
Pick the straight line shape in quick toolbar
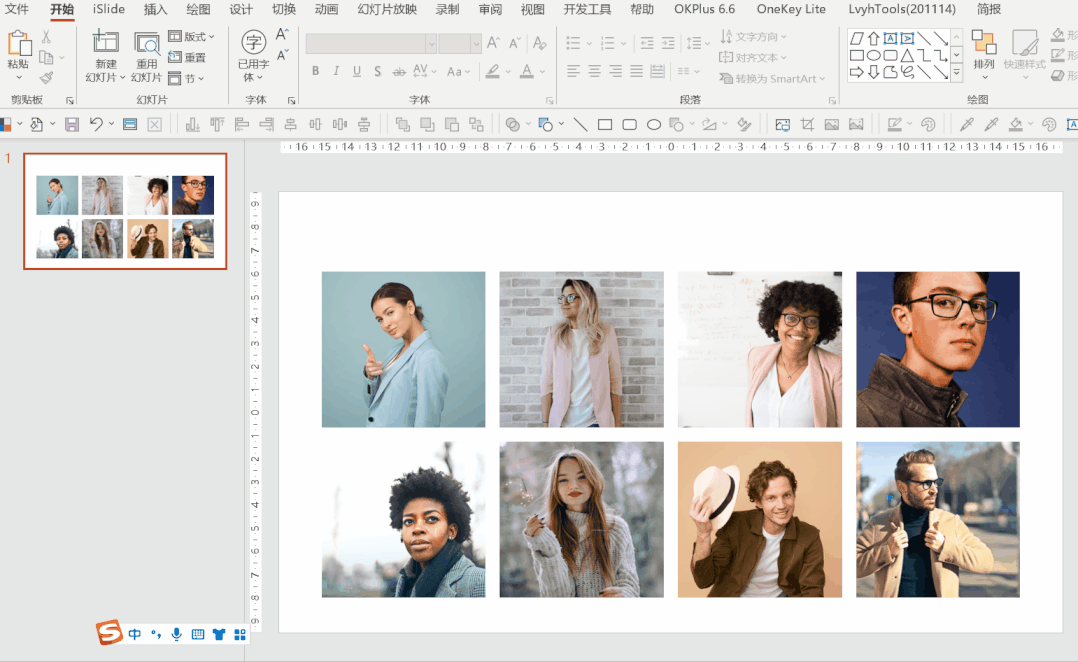click(x=580, y=125)
